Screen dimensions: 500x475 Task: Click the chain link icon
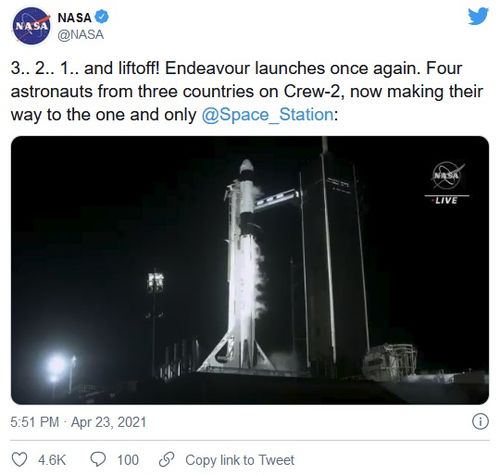point(167,460)
